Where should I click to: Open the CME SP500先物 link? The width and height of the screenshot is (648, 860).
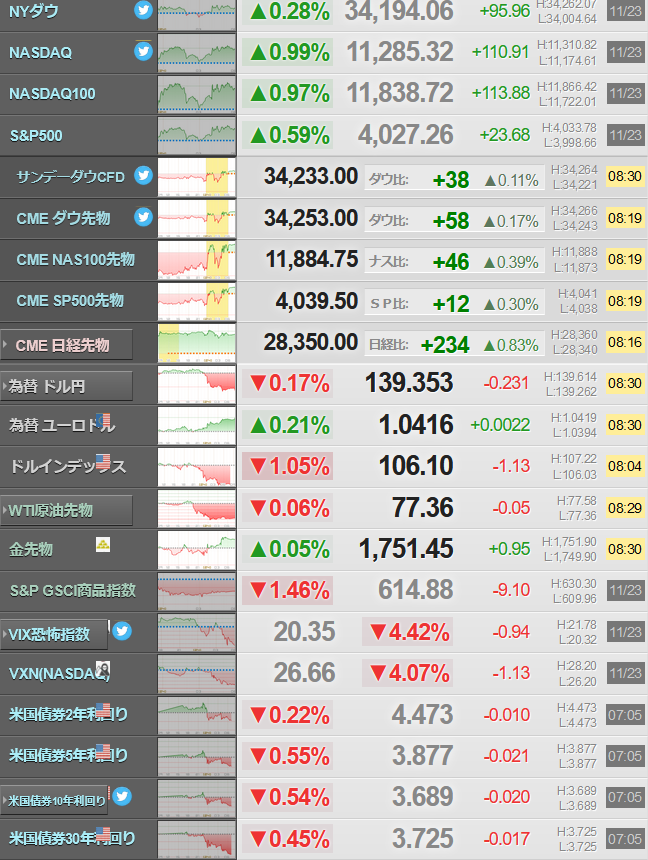pyautogui.click(x=70, y=301)
